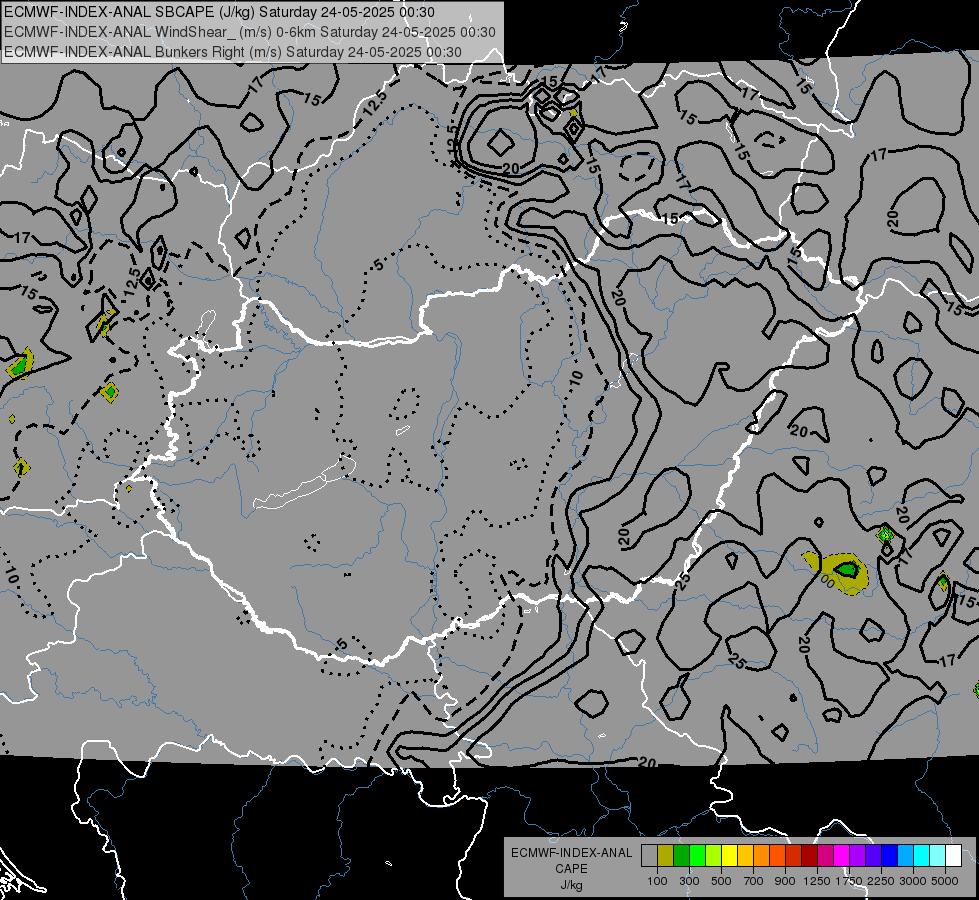Select the olive swatch after the 100 mark
The height and width of the screenshot is (900, 979).
(665, 855)
